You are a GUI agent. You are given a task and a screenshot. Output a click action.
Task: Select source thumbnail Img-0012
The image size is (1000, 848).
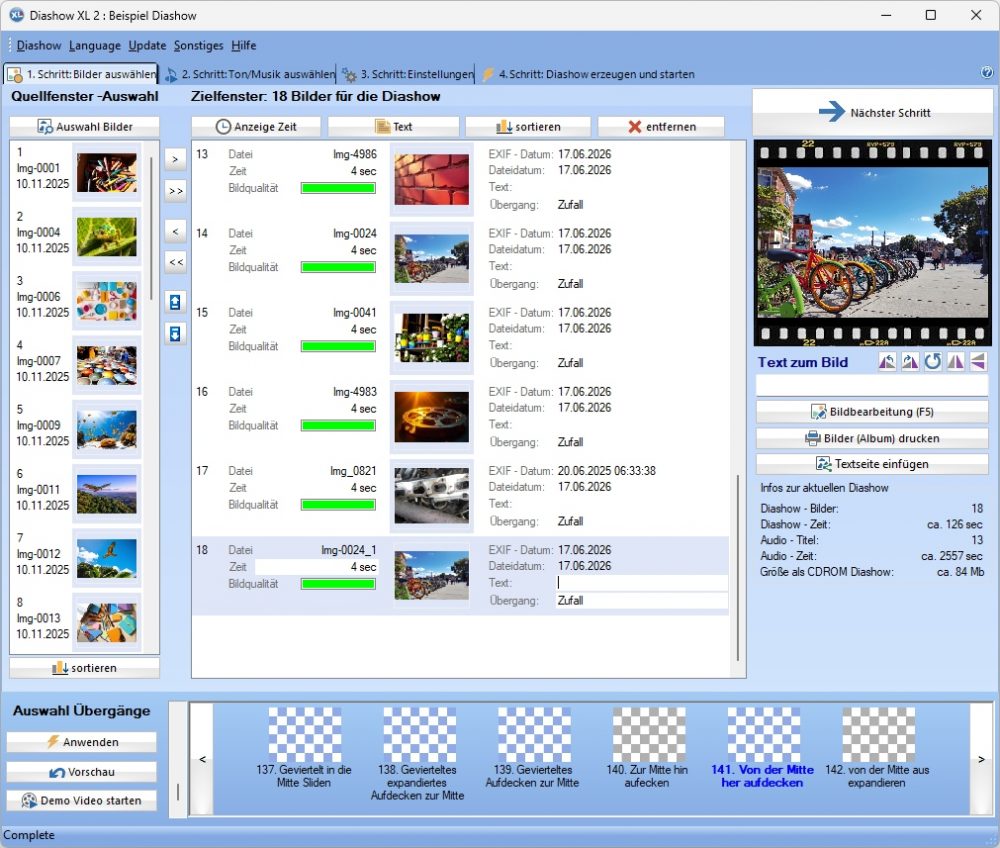point(107,558)
